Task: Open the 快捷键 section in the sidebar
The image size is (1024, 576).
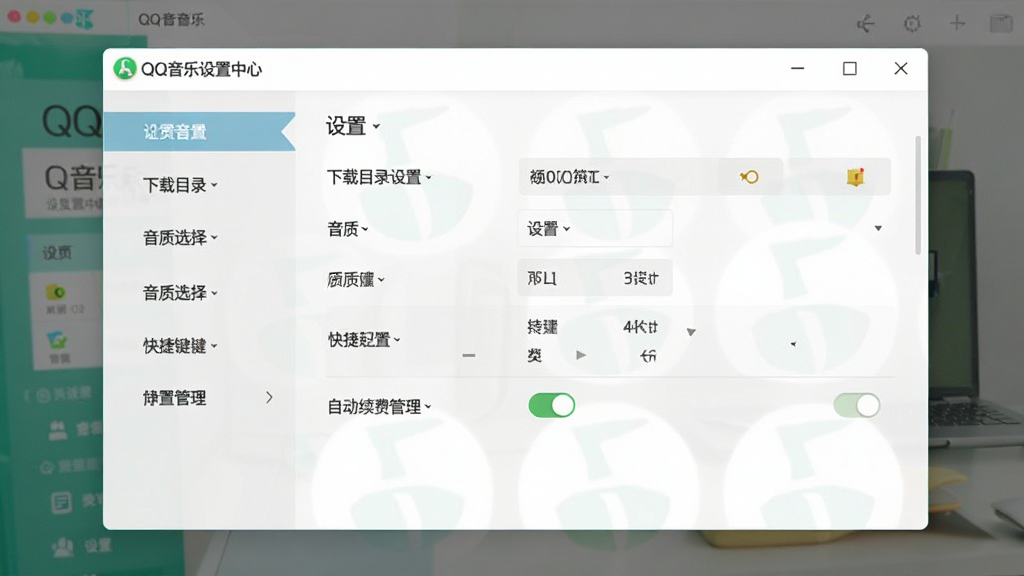Action: [x=180, y=345]
